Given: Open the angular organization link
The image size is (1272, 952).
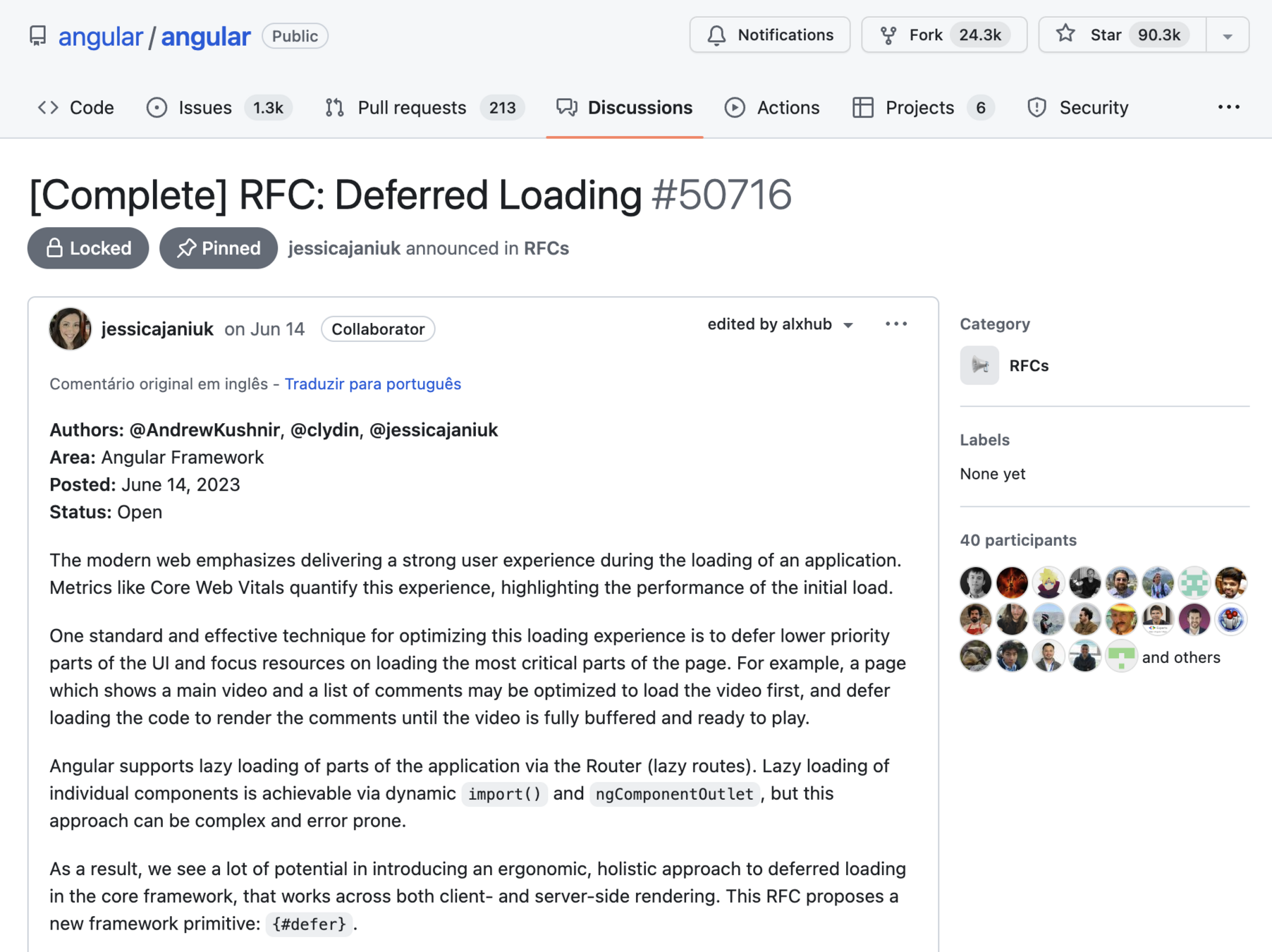Looking at the screenshot, I should coord(100,36).
